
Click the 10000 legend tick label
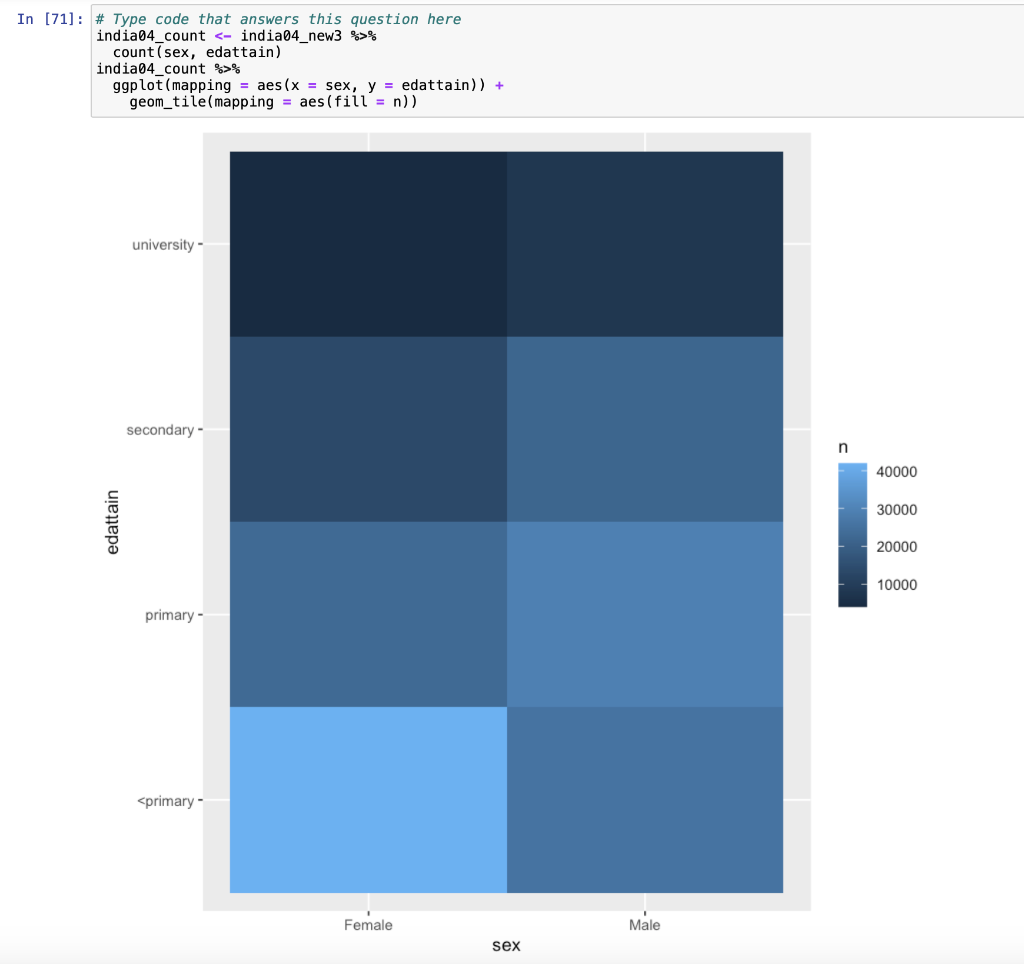[895, 585]
